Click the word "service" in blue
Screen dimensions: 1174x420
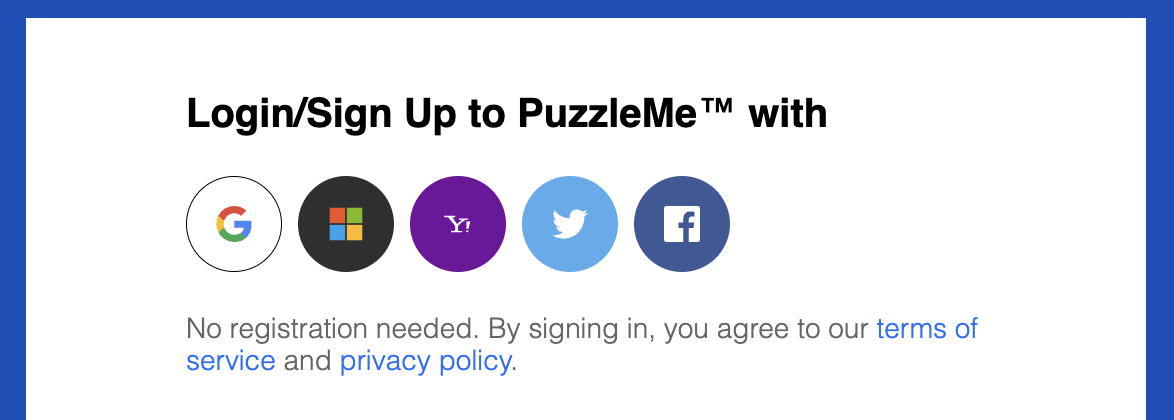231,361
